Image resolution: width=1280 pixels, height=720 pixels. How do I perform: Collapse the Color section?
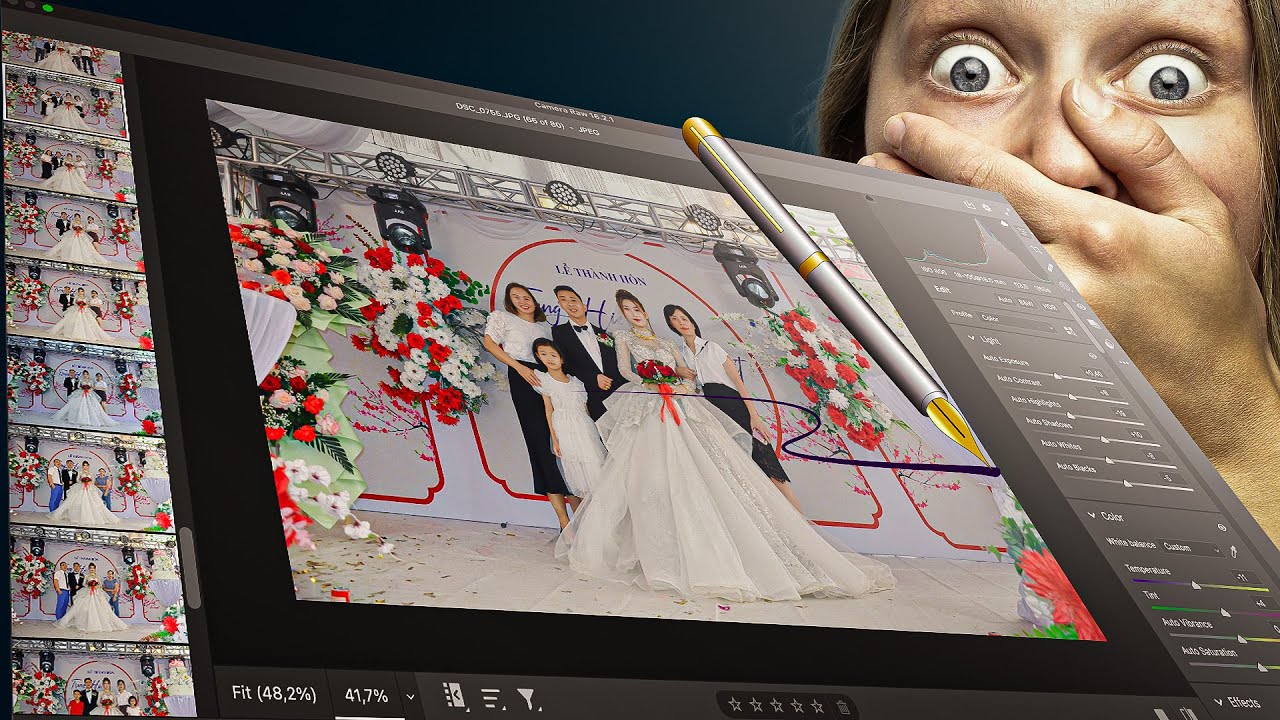pos(1091,515)
